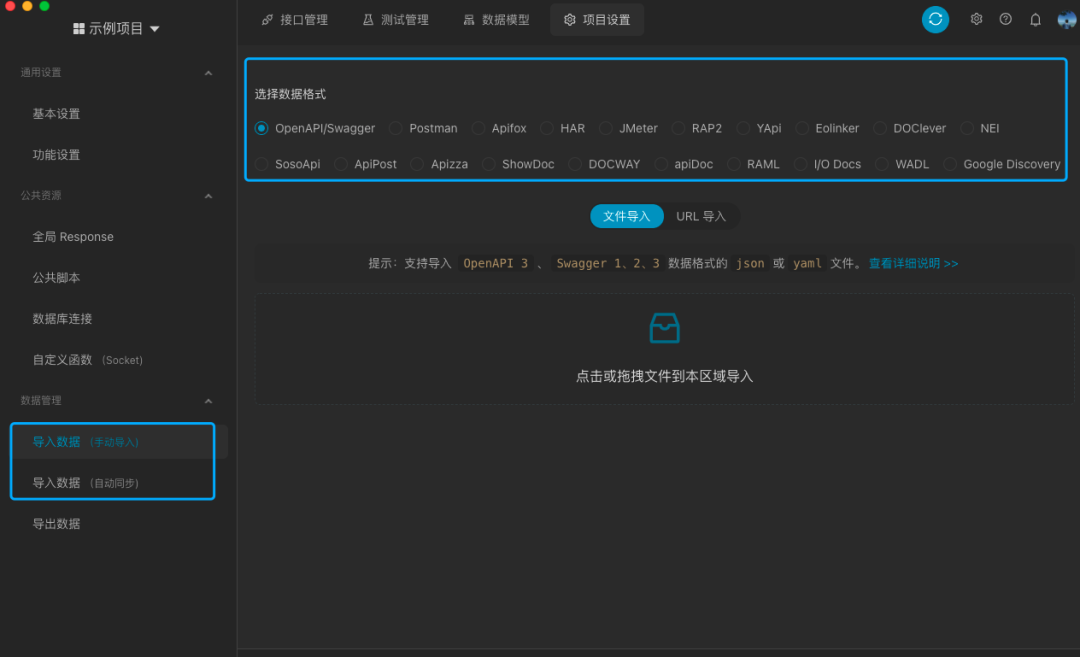Open 全局 Response in the sidebar

tap(73, 237)
